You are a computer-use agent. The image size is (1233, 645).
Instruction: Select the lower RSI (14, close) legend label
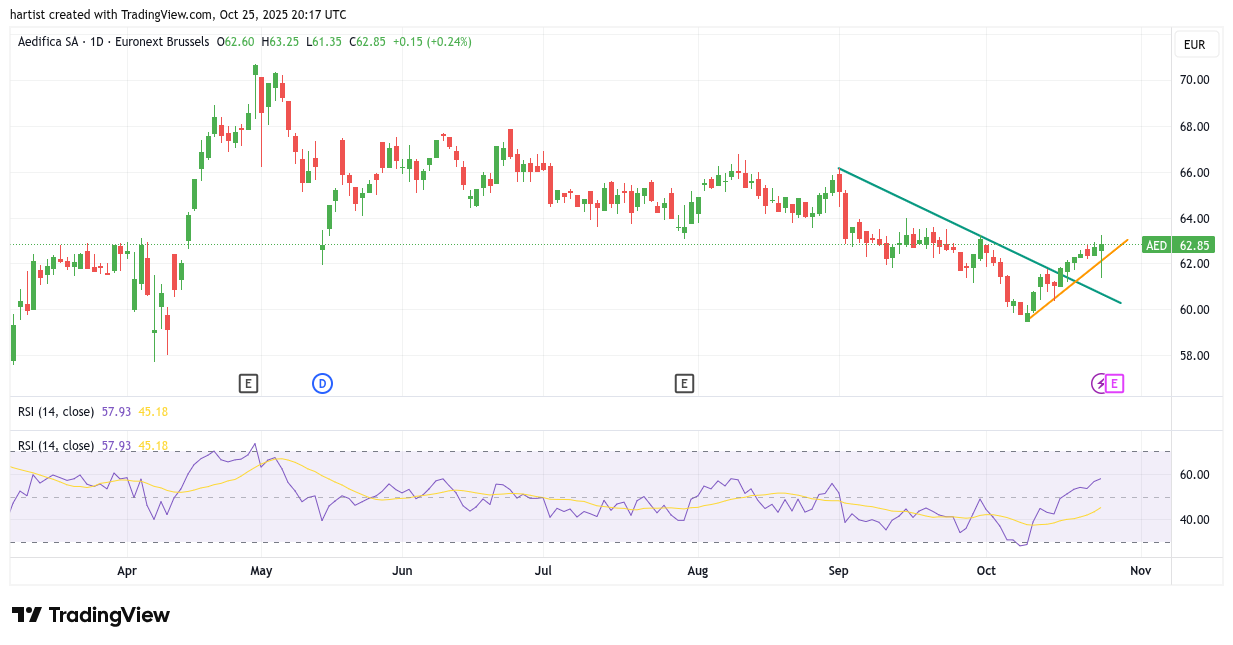click(56, 445)
